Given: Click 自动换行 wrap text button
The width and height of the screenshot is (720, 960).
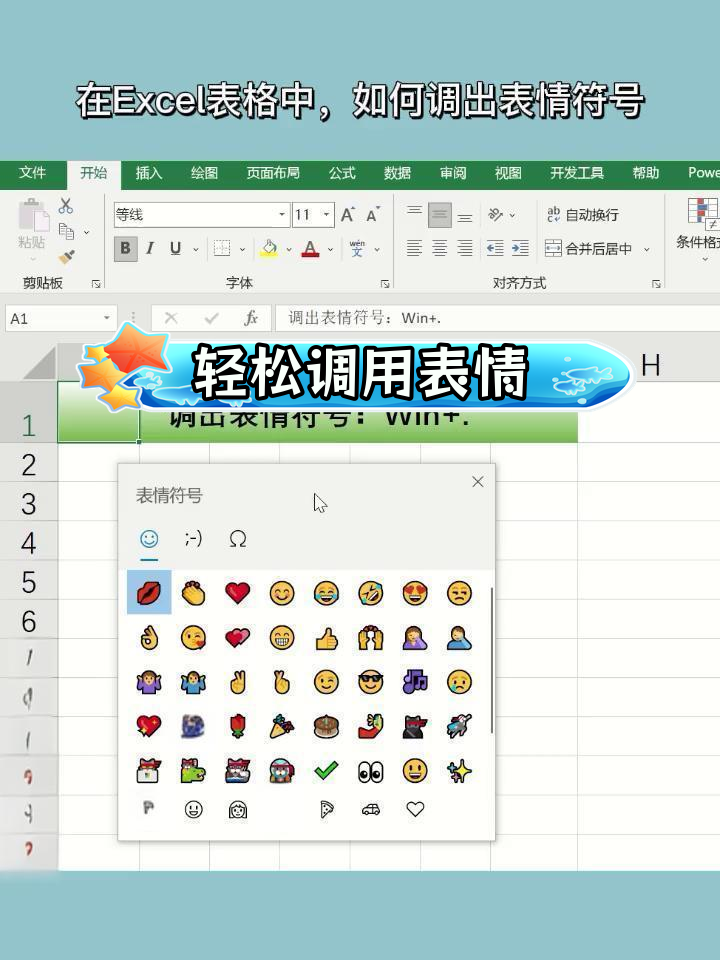Looking at the screenshot, I should coord(582,215).
